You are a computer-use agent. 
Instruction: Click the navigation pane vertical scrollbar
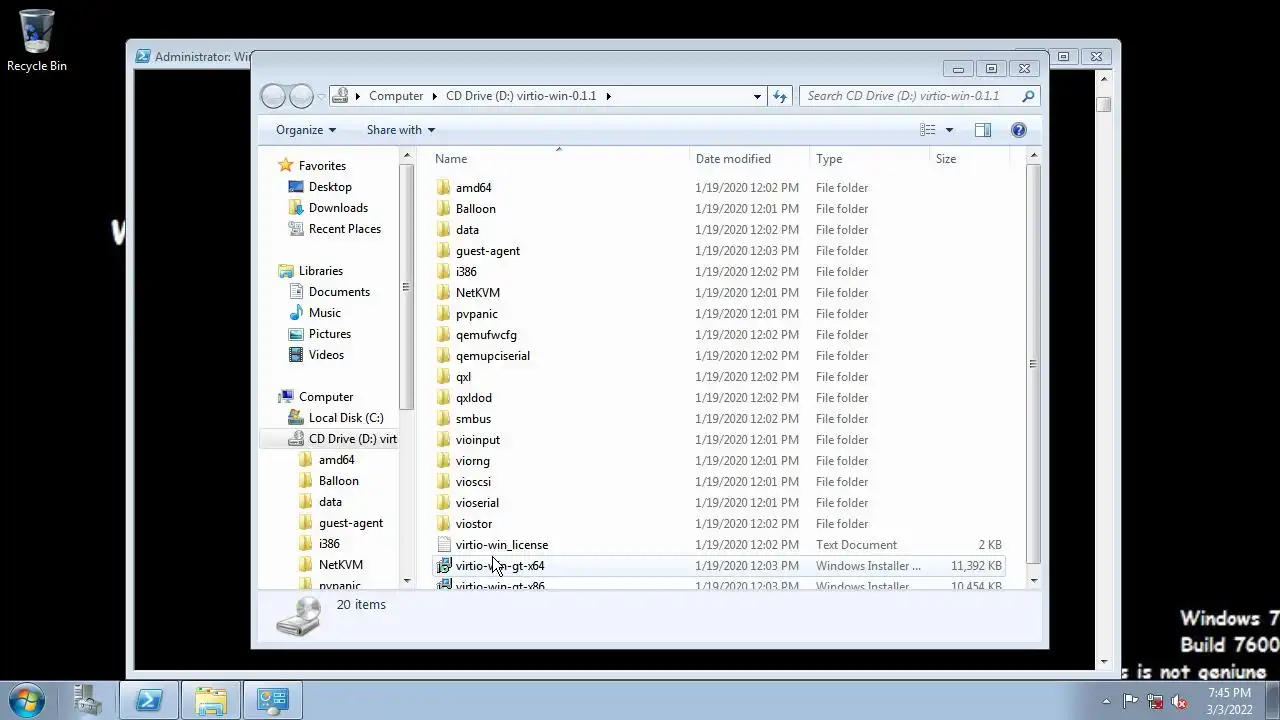point(406,286)
